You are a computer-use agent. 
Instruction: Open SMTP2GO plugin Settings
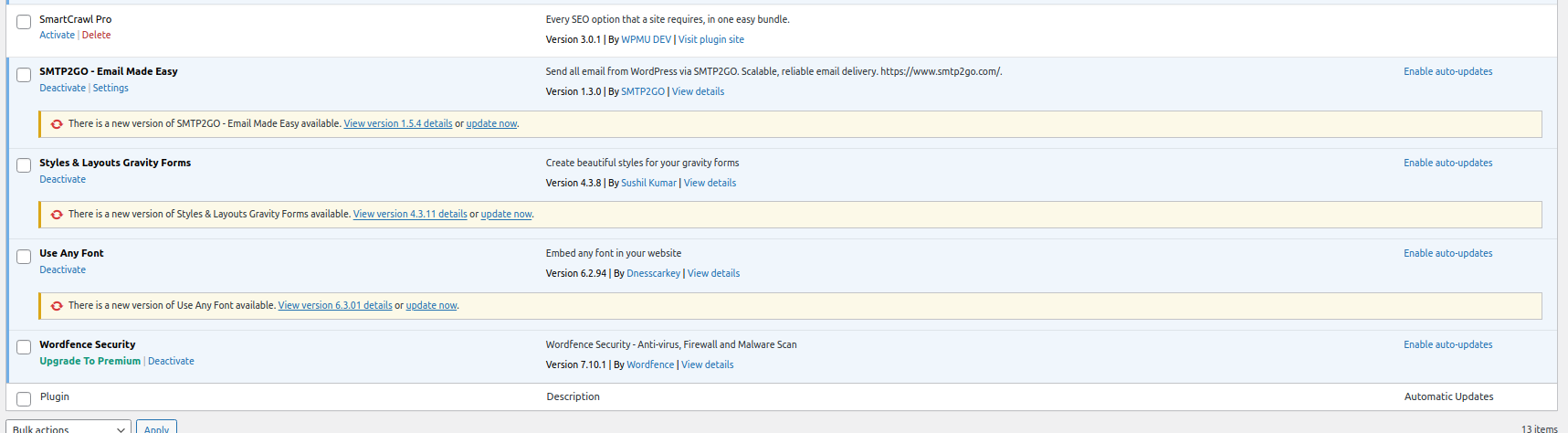tap(110, 89)
